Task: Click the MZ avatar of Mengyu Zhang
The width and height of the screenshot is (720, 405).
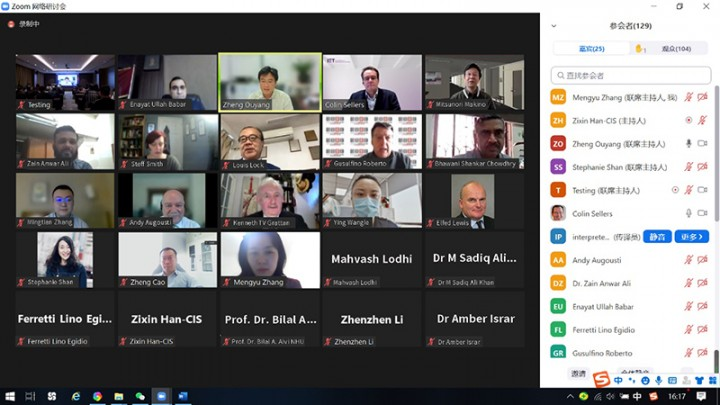Action: point(558,97)
